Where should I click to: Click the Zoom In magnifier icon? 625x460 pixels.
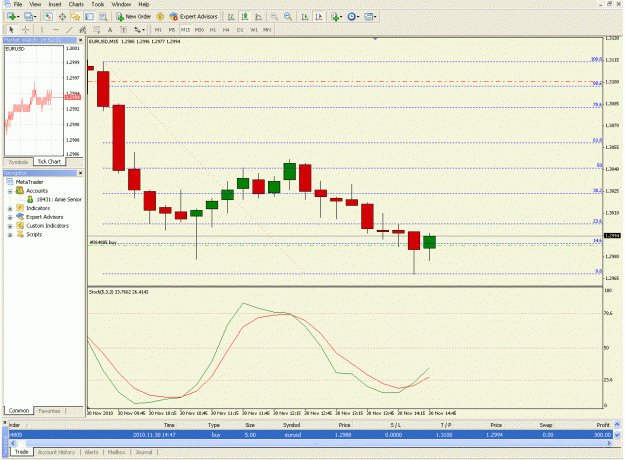[274, 16]
